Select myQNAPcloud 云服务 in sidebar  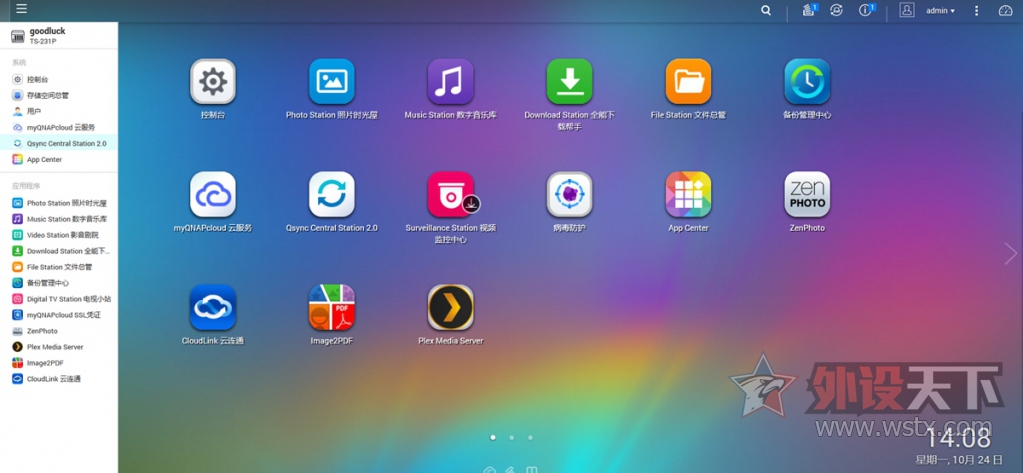59,127
